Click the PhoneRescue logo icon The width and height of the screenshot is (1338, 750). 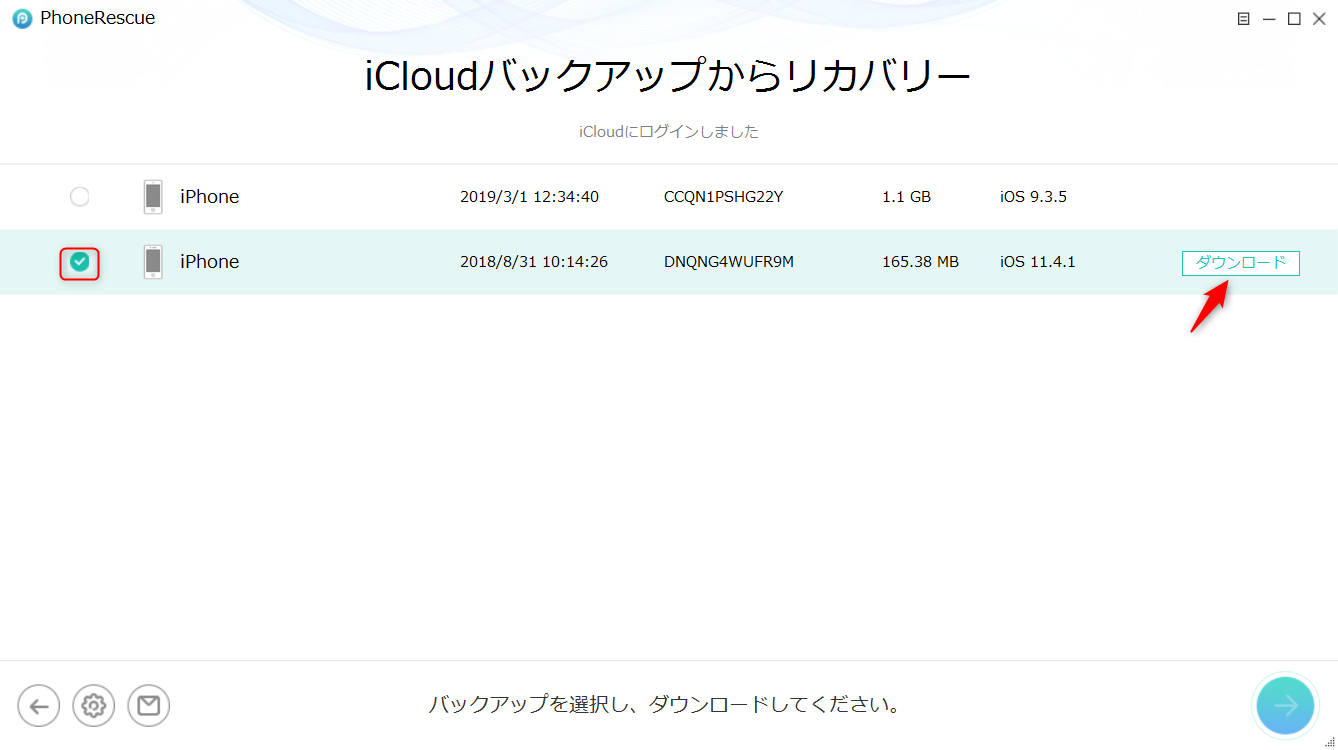[x=22, y=18]
